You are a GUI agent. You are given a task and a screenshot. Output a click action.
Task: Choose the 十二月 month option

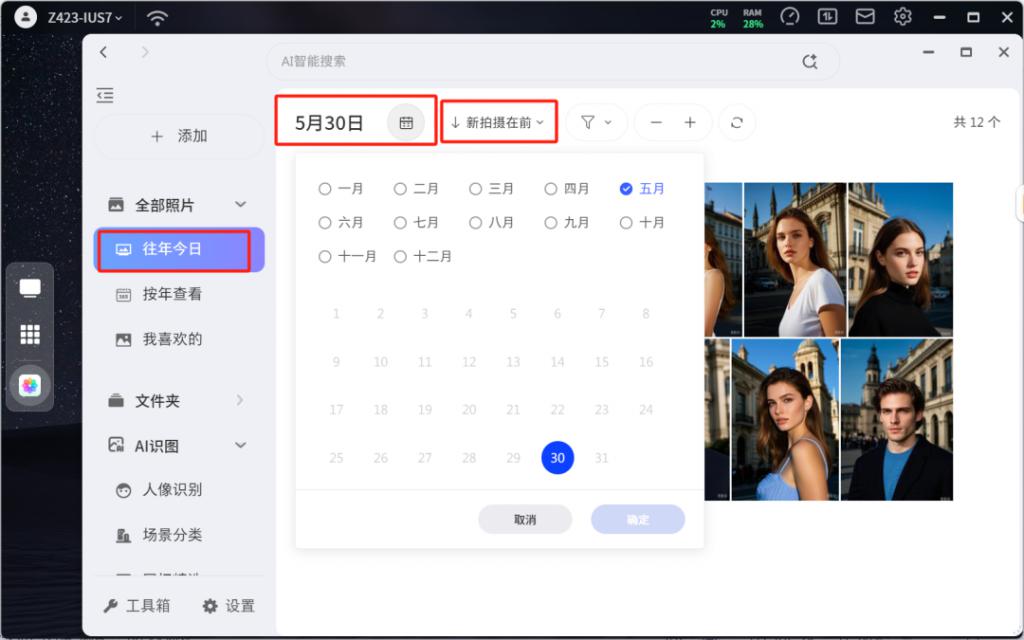pos(423,257)
